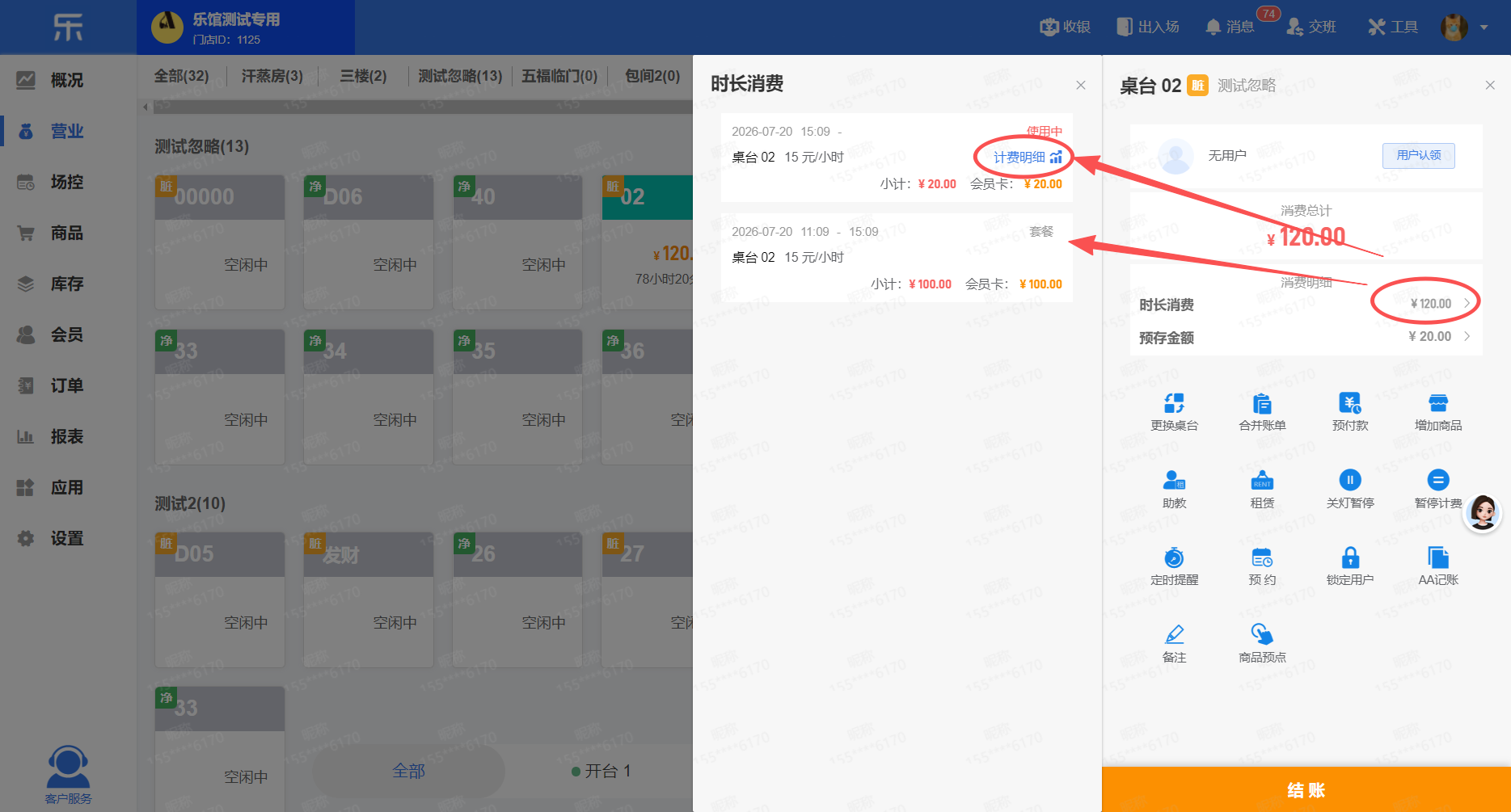This screenshot has height=812, width=1511.
Task: Switch to the 全部(32) tab
Action: tap(181, 76)
